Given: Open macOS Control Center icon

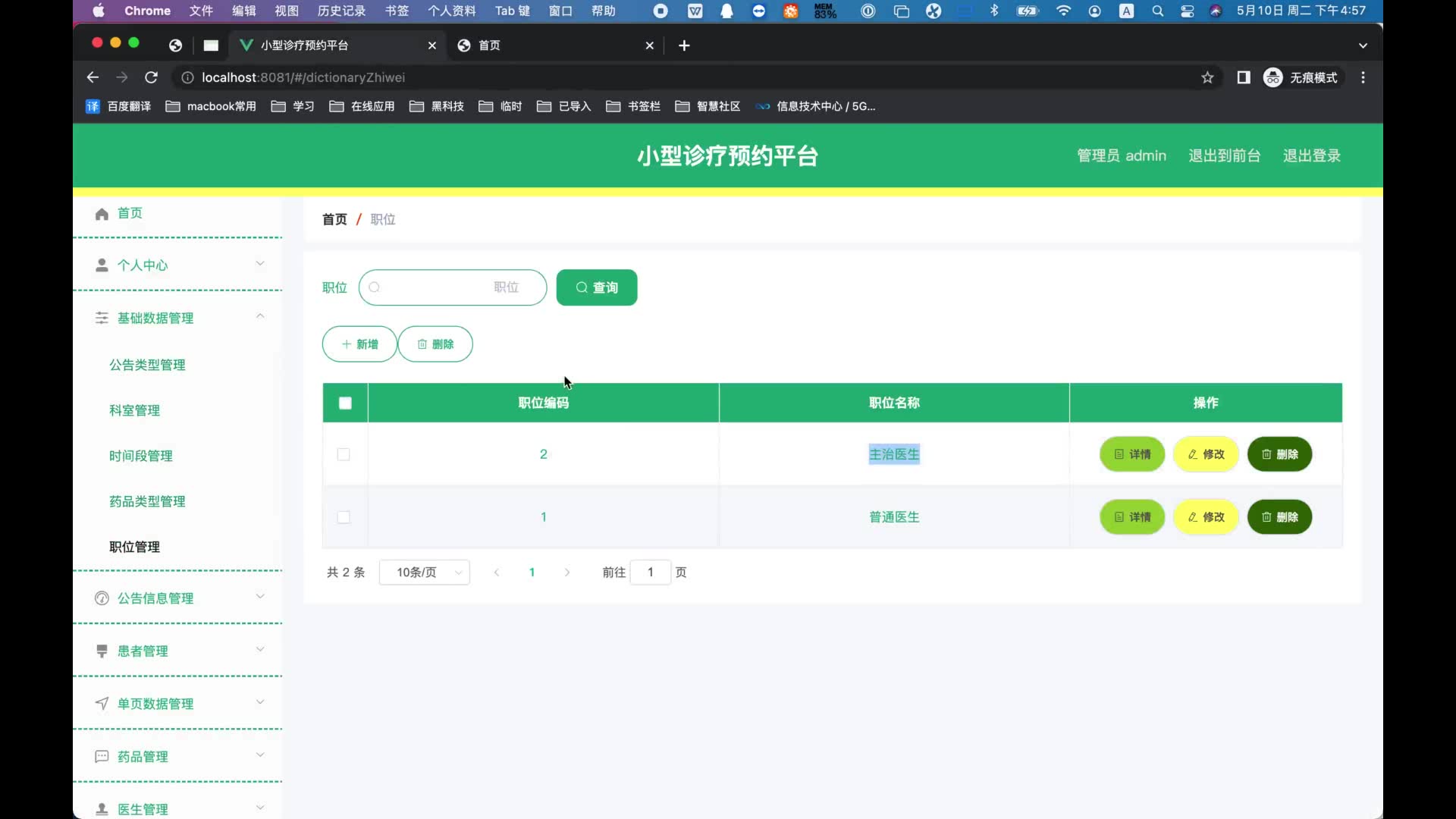Looking at the screenshot, I should click(x=1187, y=11).
